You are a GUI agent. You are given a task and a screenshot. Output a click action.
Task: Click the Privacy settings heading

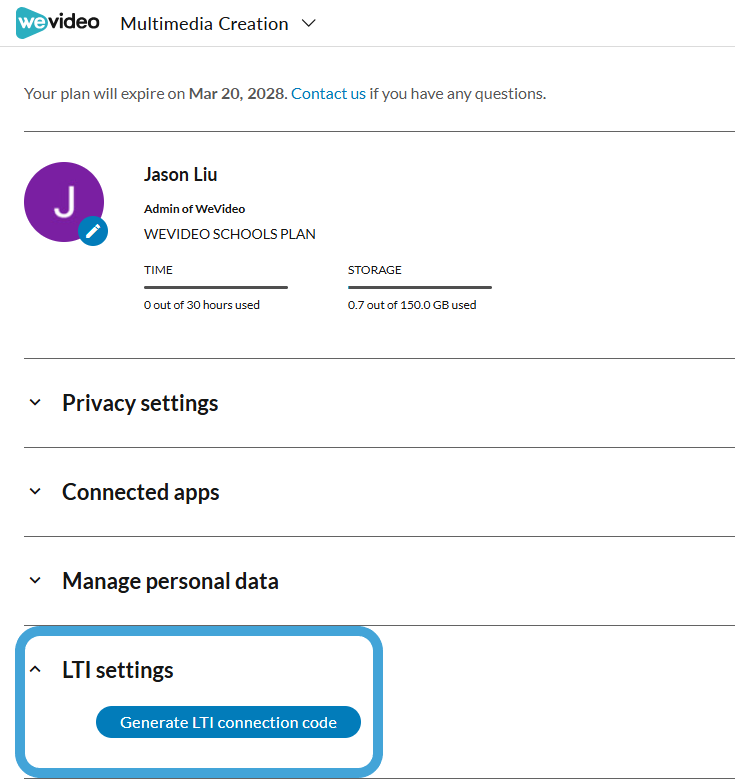[140, 403]
